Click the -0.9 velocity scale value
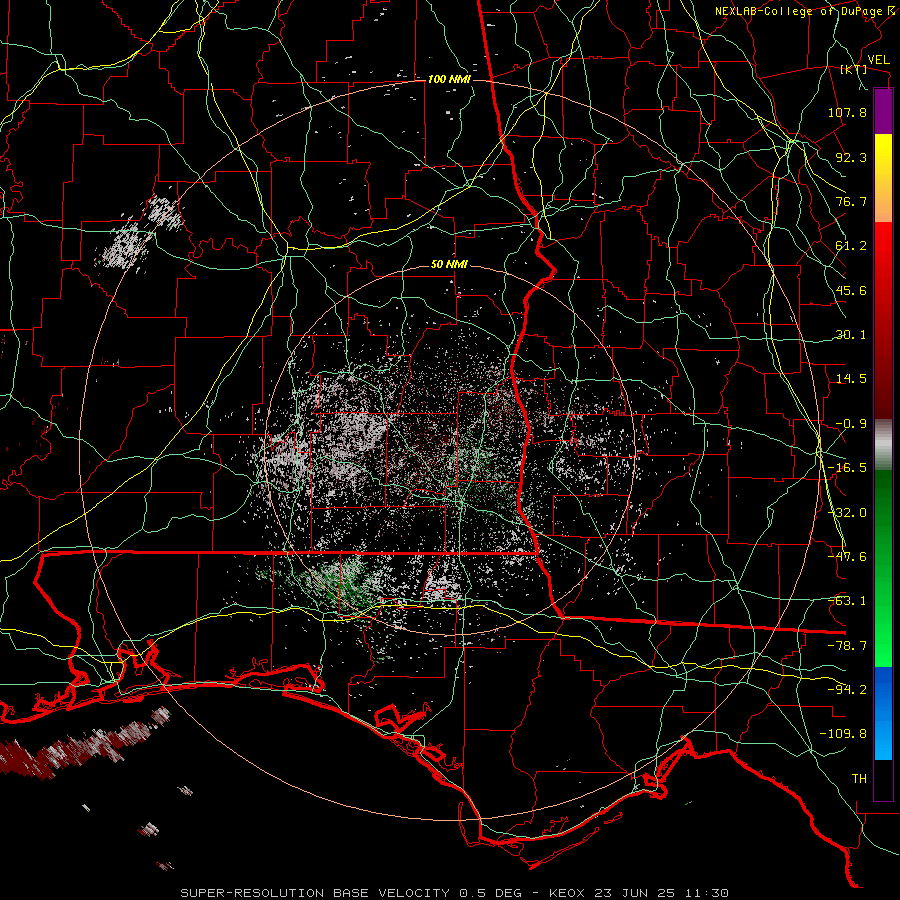The image size is (900, 900). coord(851,424)
